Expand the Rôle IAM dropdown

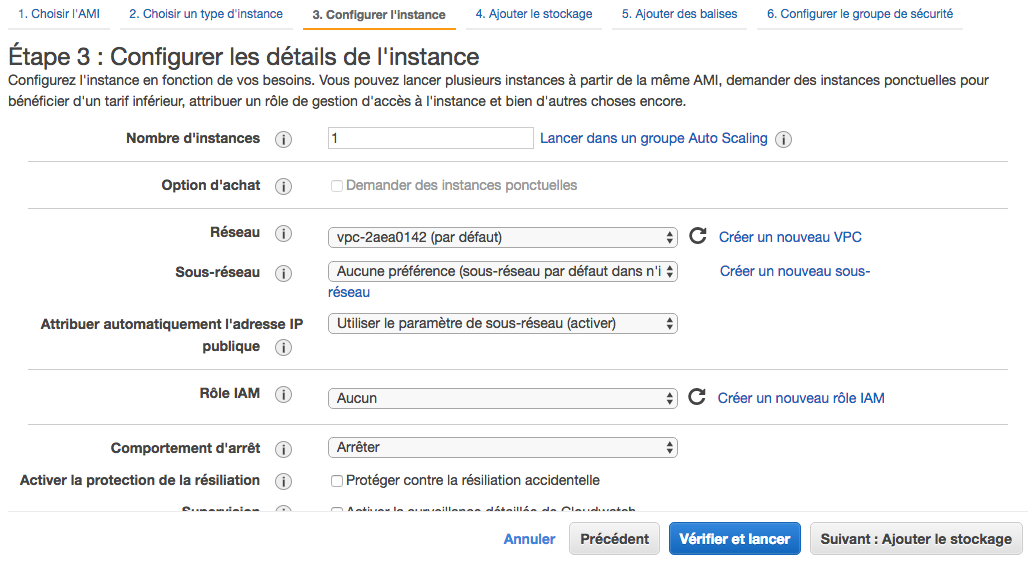(502, 398)
